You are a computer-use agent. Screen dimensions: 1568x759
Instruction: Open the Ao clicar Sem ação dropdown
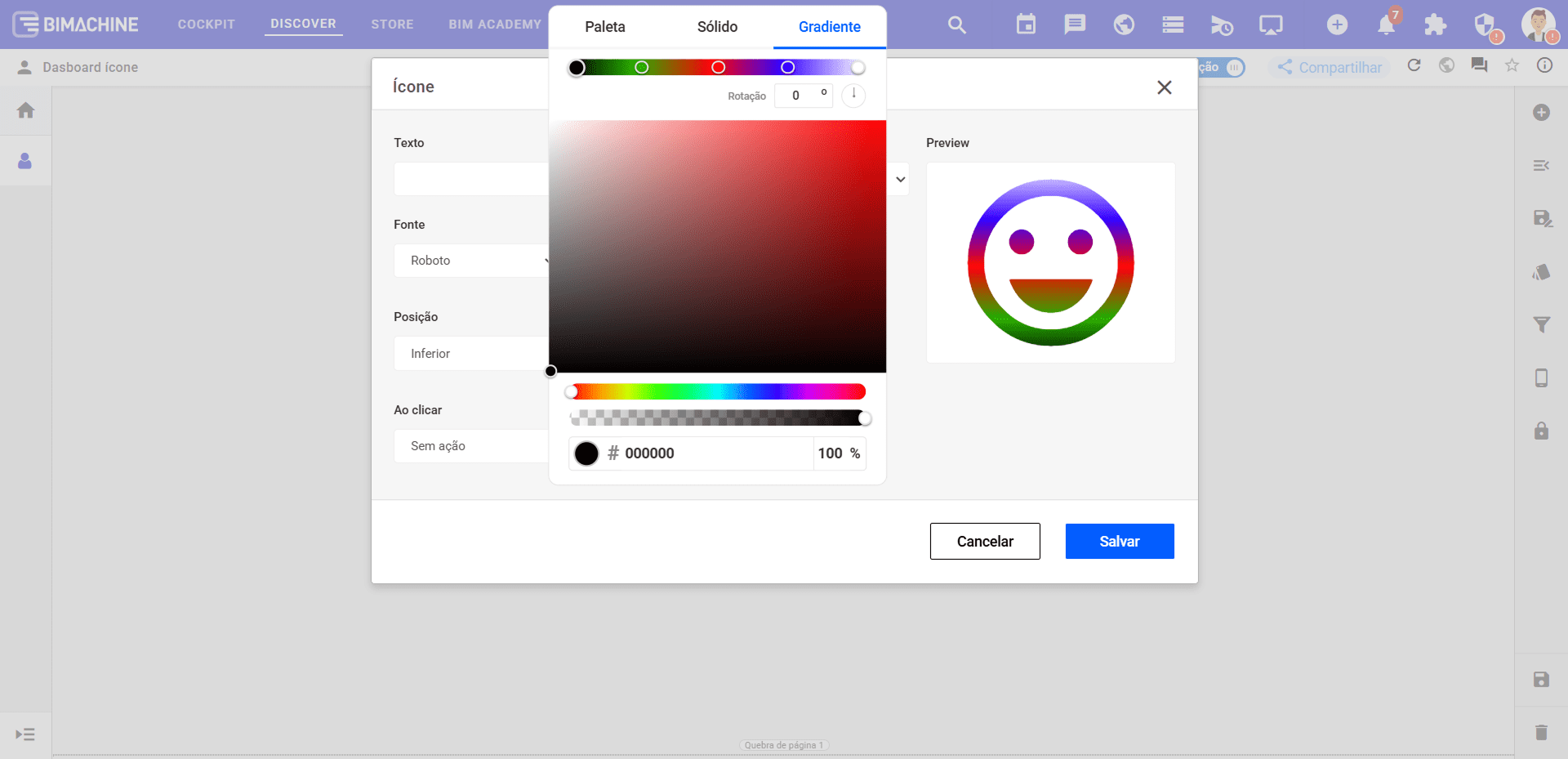coord(471,446)
